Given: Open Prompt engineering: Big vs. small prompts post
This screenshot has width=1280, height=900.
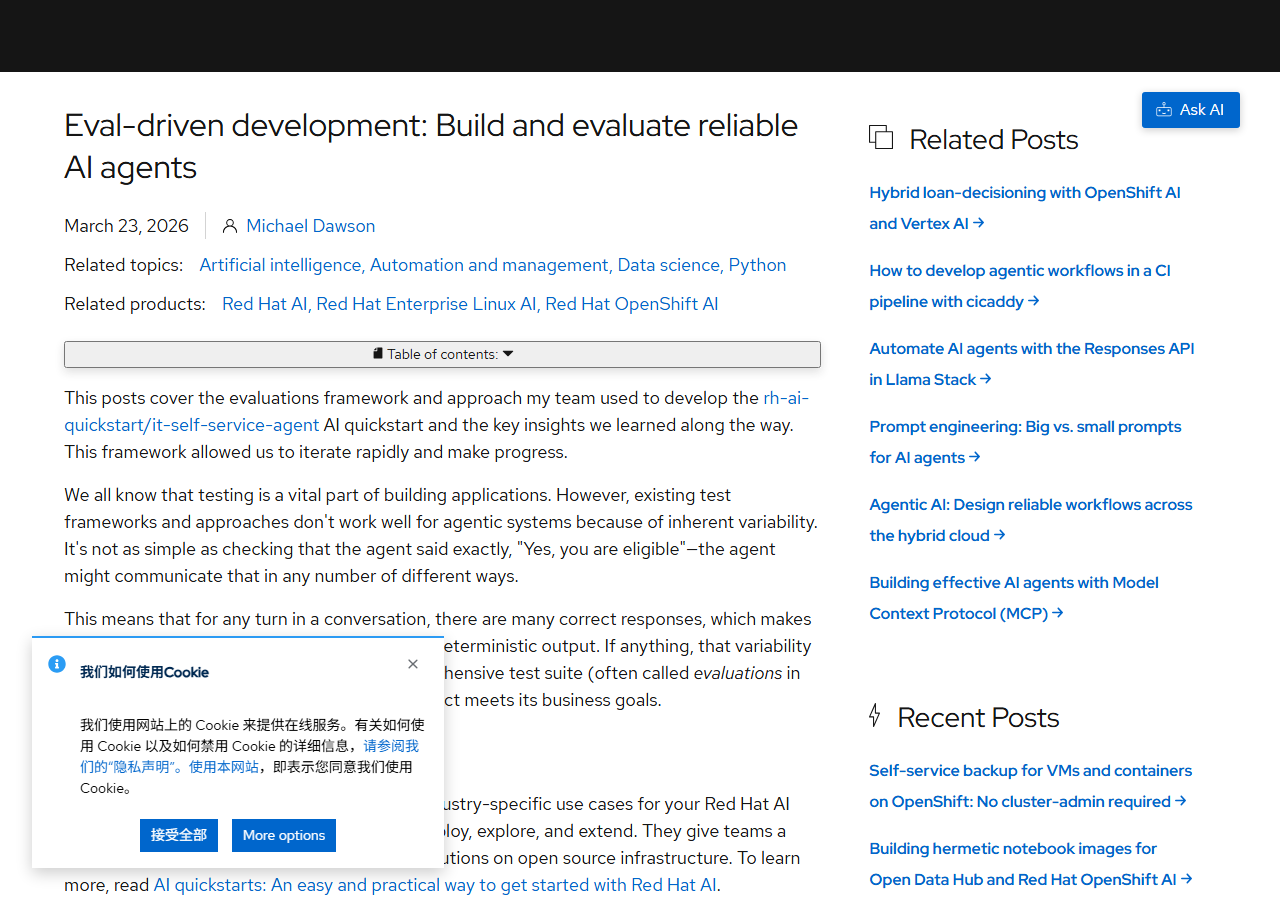Looking at the screenshot, I should click(x=1025, y=442).
